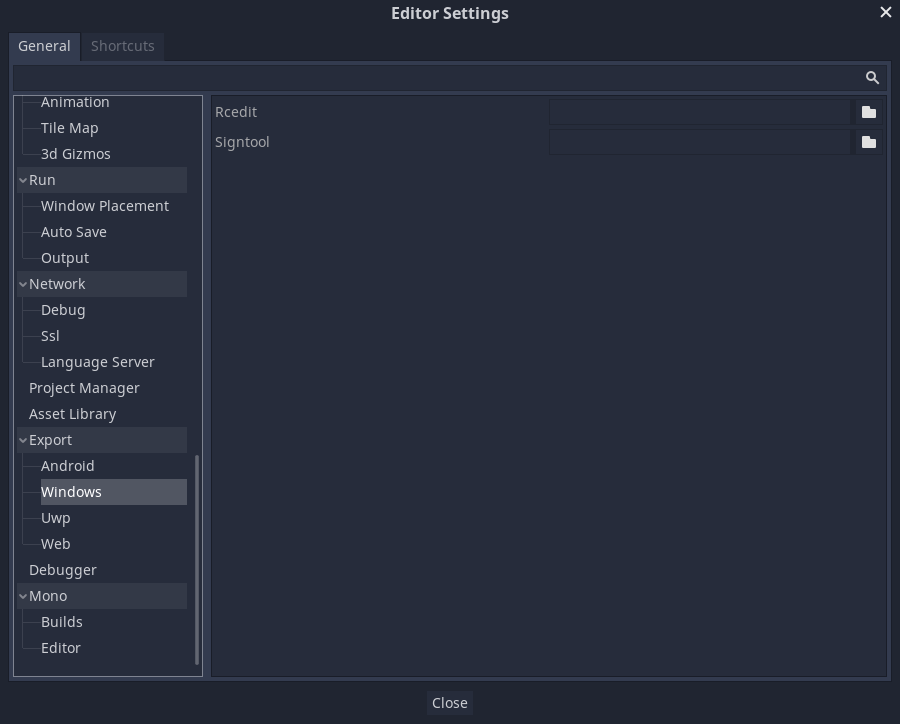Screen dimensions: 900x724
Task: Select Window Placement under Run
Action: [104, 206]
